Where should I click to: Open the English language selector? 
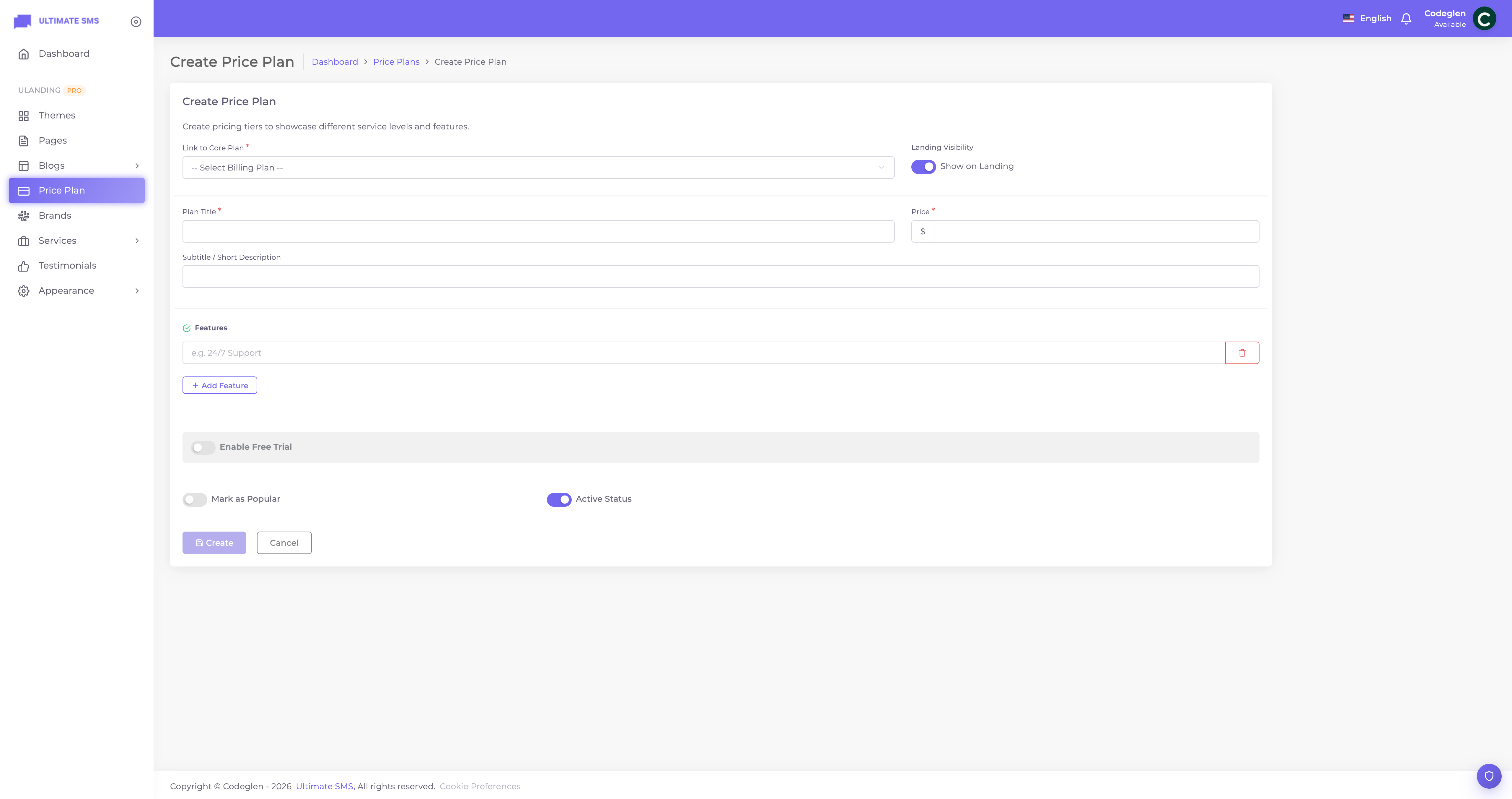[1367, 18]
